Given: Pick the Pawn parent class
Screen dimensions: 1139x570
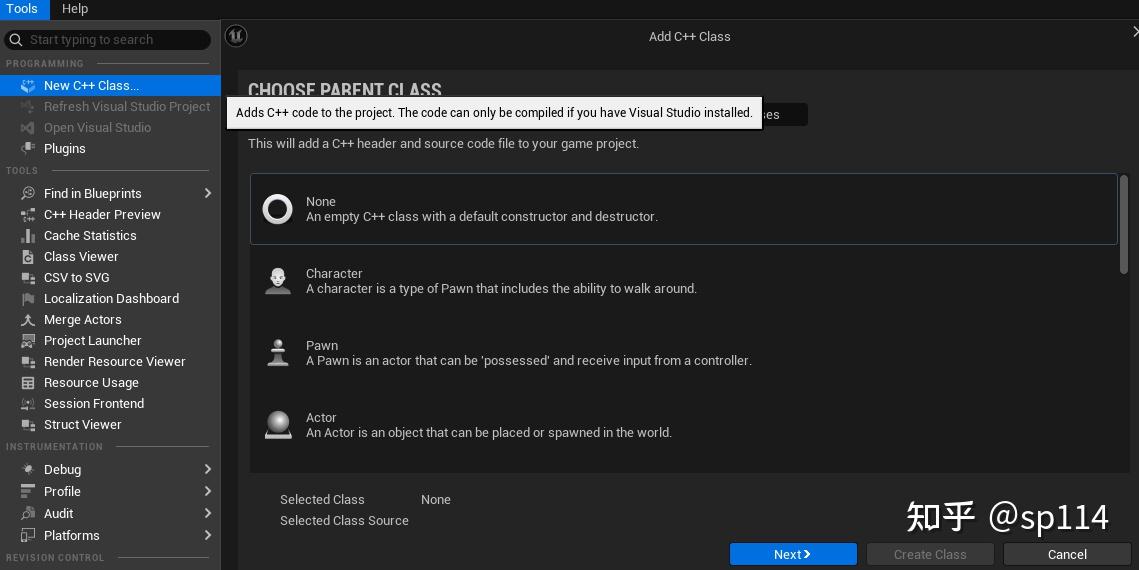Looking at the screenshot, I should tap(683, 353).
